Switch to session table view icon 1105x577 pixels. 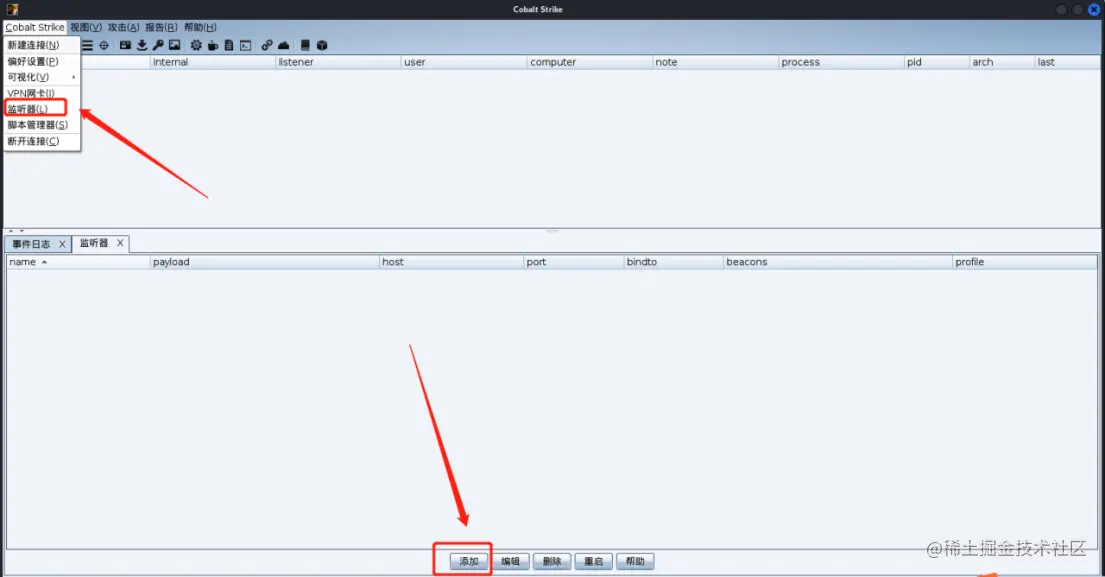coord(87,45)
